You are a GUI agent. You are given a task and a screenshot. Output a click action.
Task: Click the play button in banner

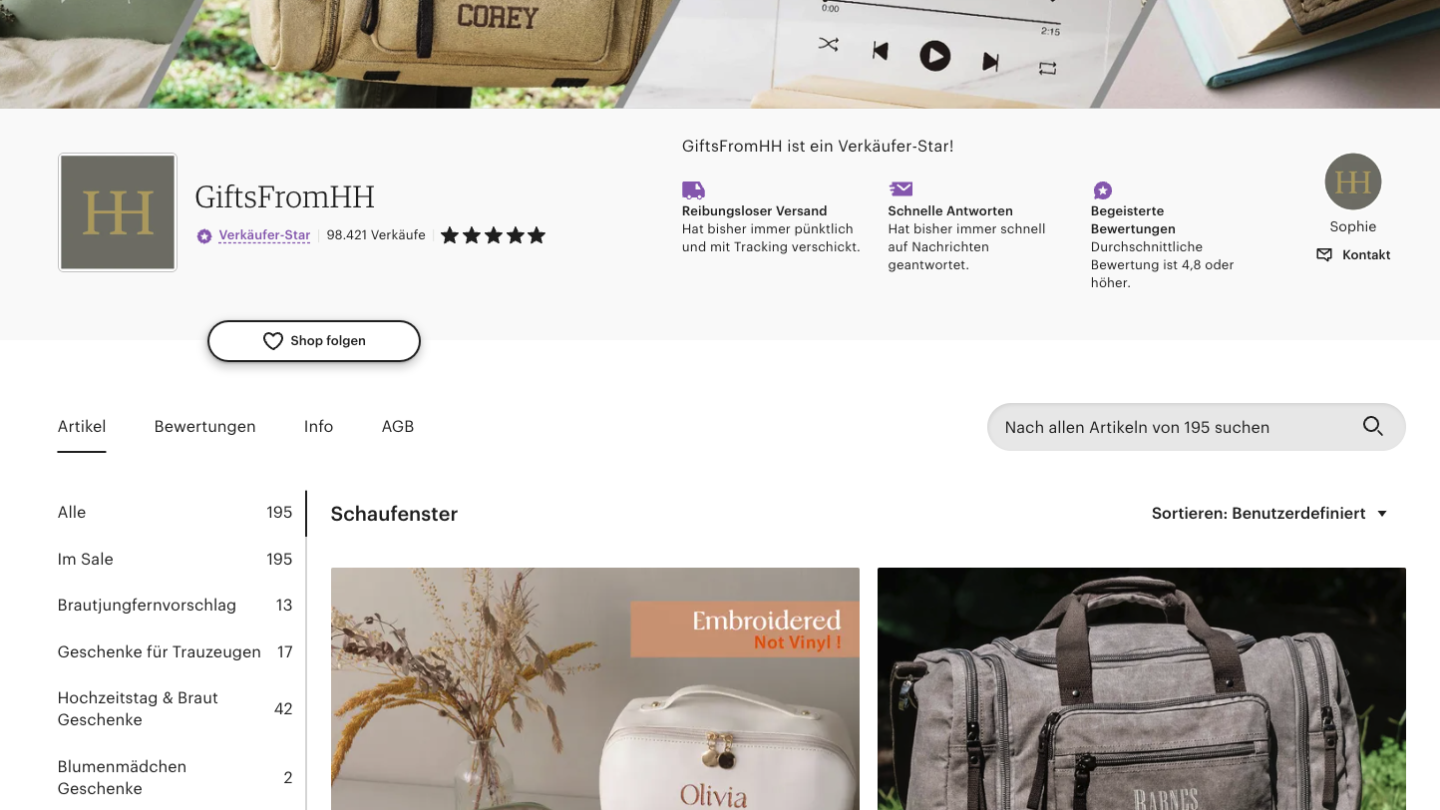click(x=935, y=56)
